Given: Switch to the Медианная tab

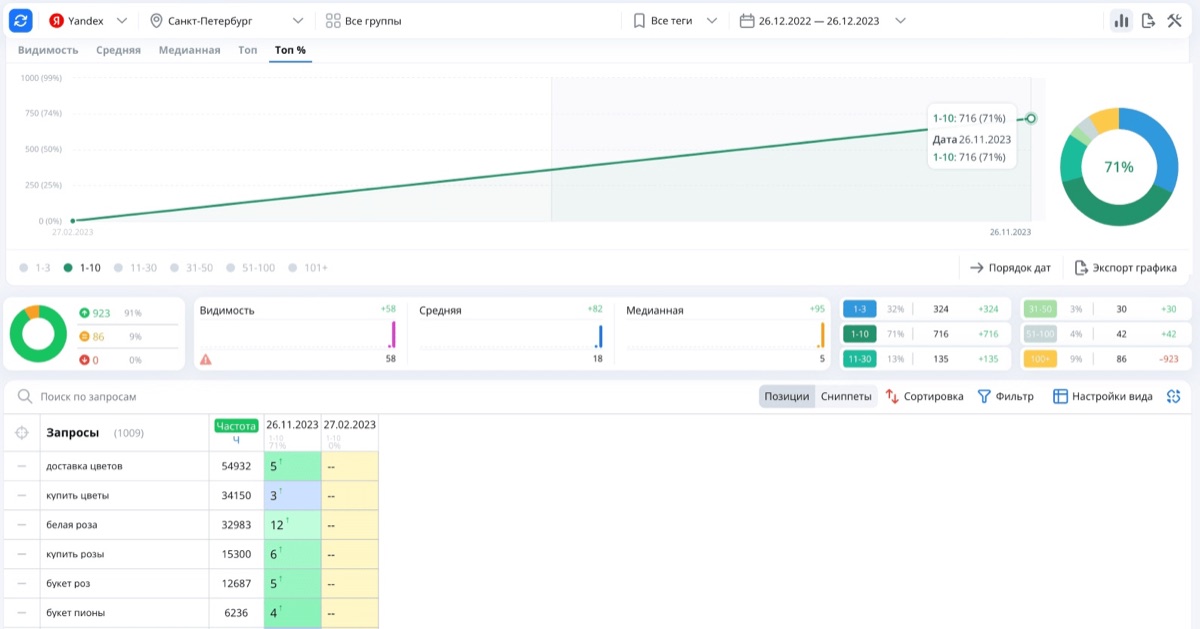Looking at the screenshot, I should coord(189,50).
